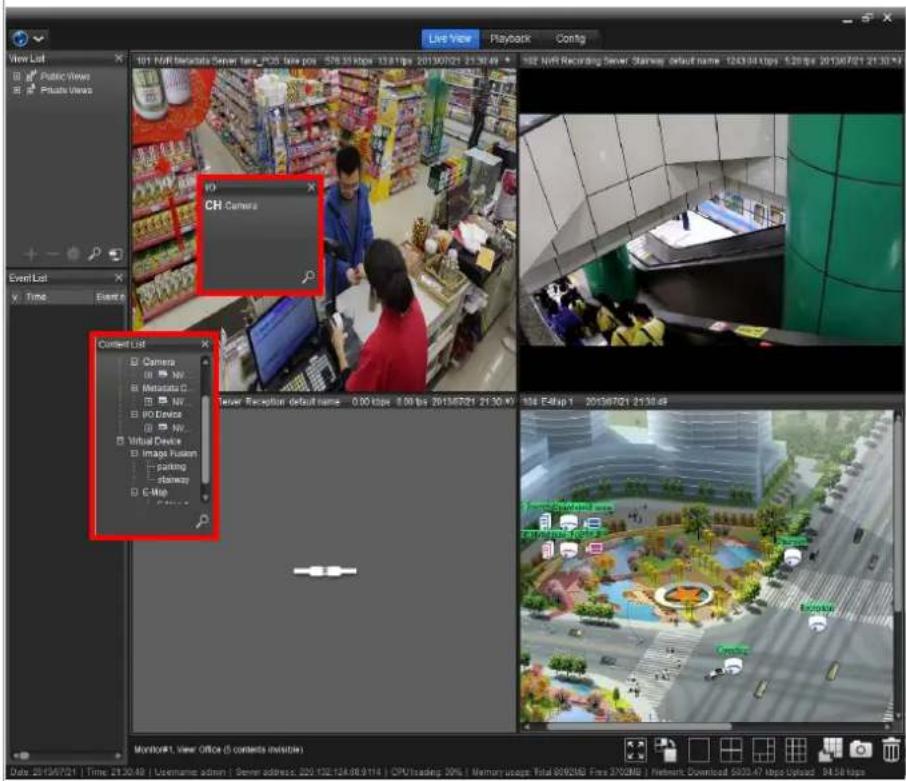
Task: Click the Event List filter funnel icon
Action: pos(15,297)
